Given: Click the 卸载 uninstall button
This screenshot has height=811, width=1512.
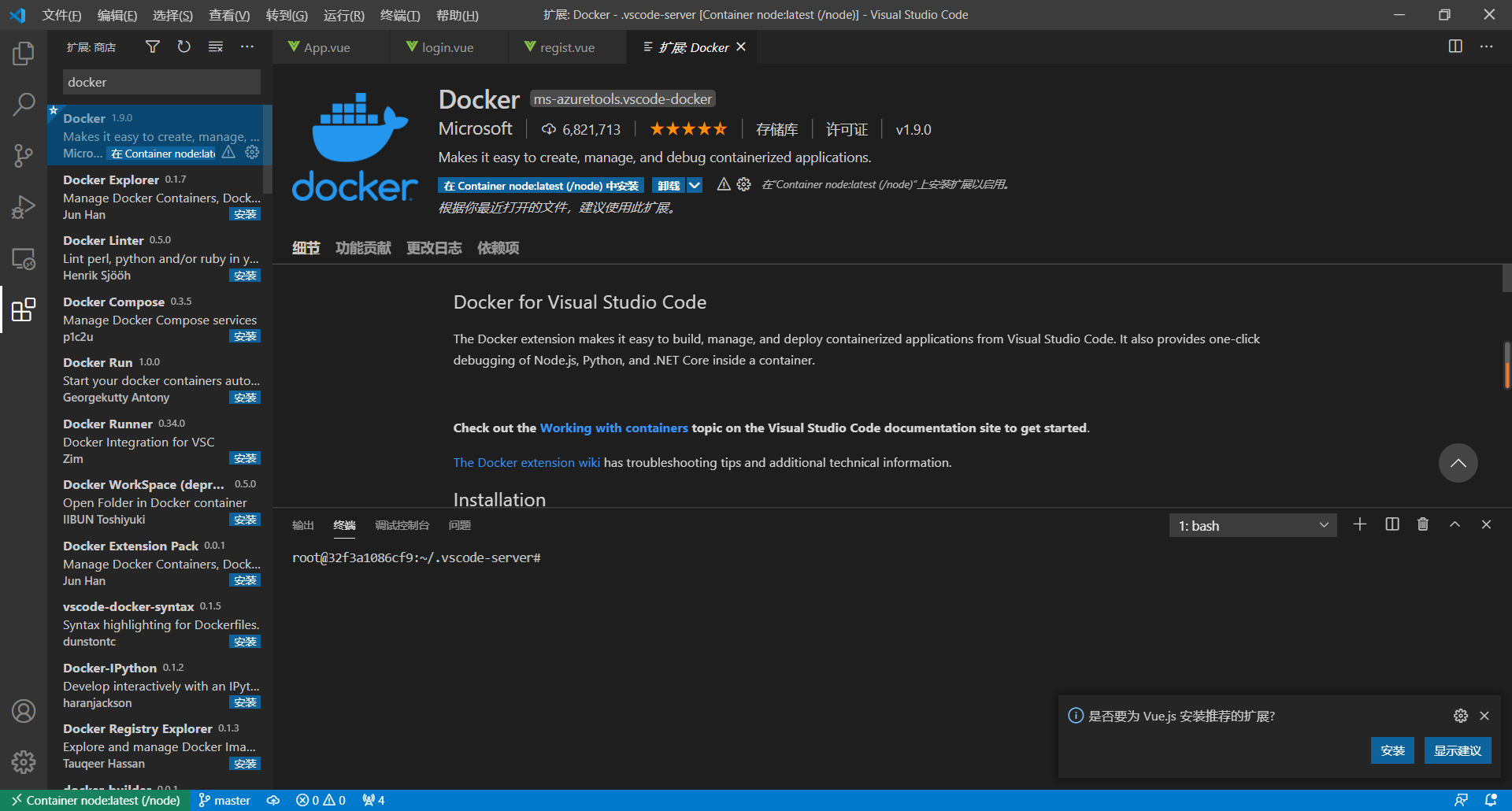Looking at the screenshot, I should click(x=669, y=185).
